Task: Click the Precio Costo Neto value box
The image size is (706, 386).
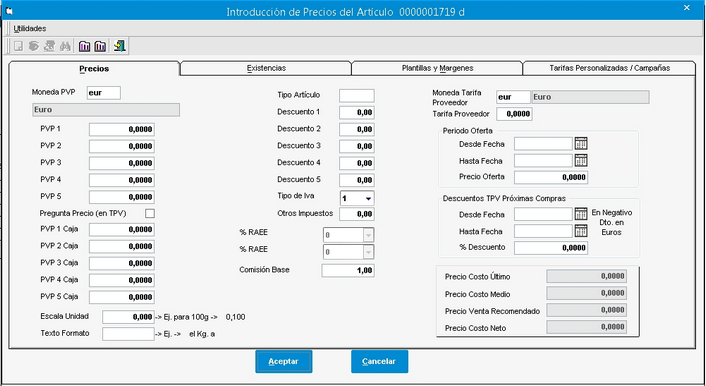Action: (587, 327)
